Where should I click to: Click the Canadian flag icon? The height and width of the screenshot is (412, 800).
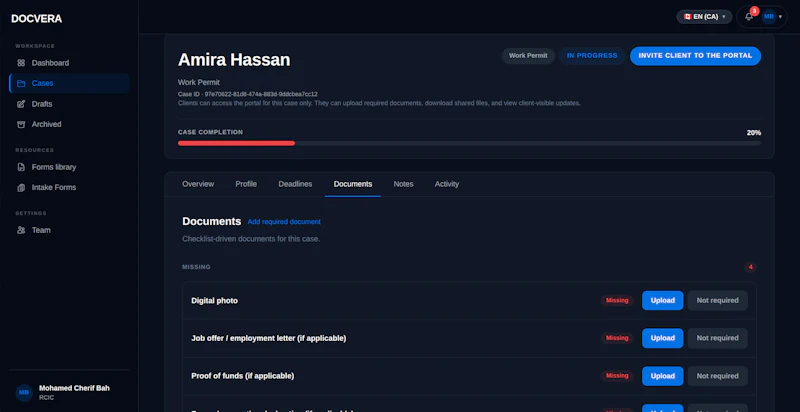tap(687, 17)
